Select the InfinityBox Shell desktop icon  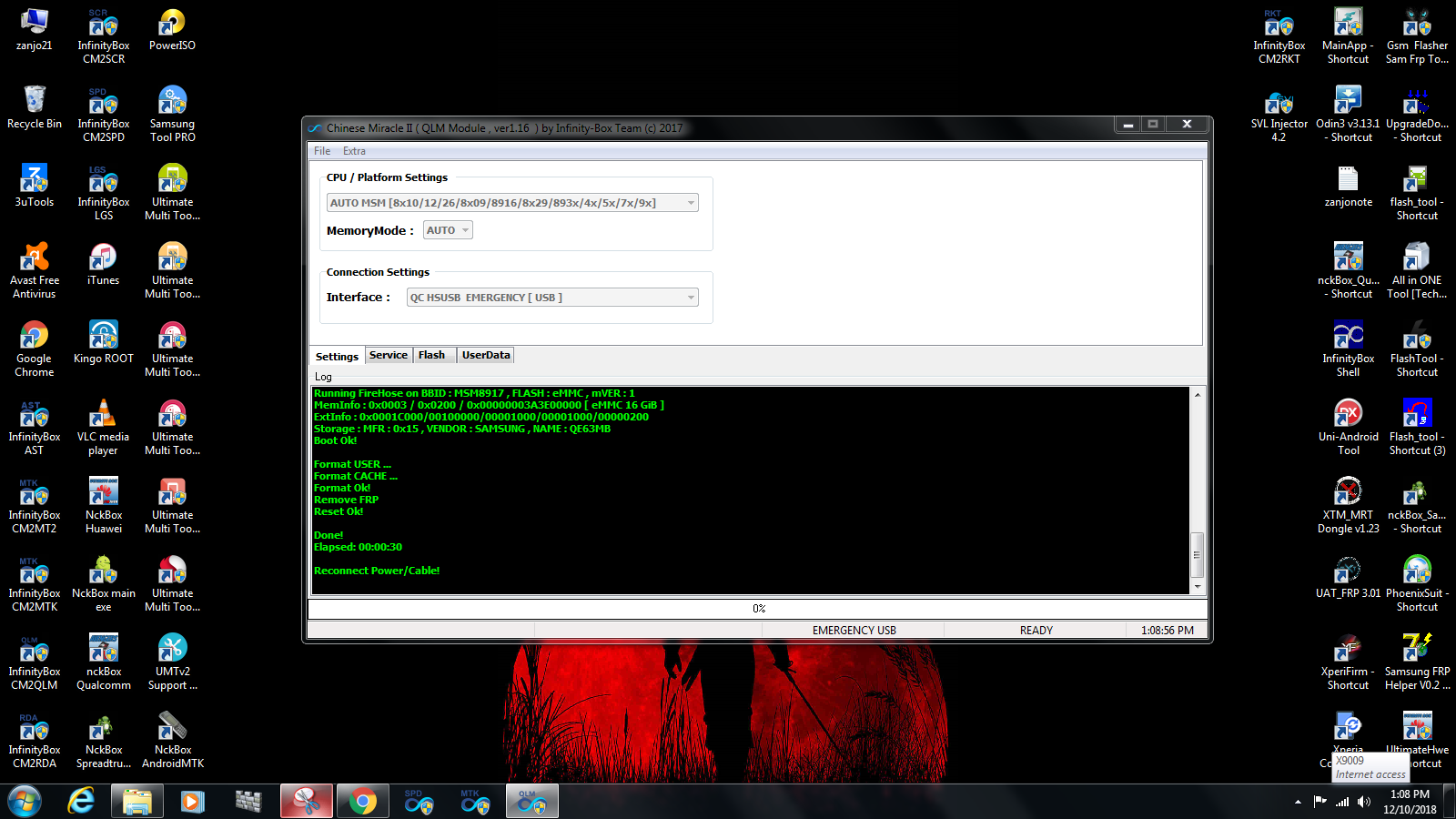[x=1348, y=349]
